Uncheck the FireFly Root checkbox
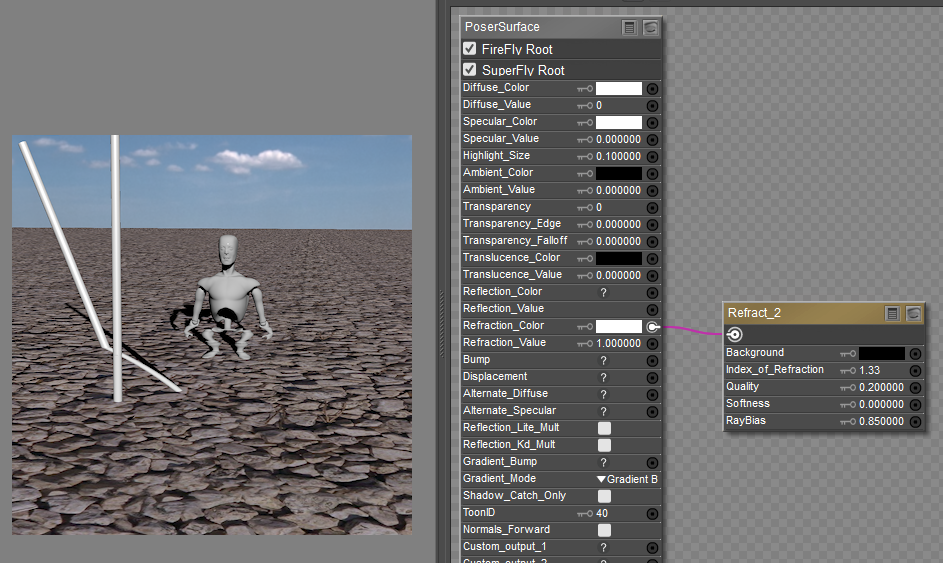Screen dimensions: 943x563 (x=470, y=49)
